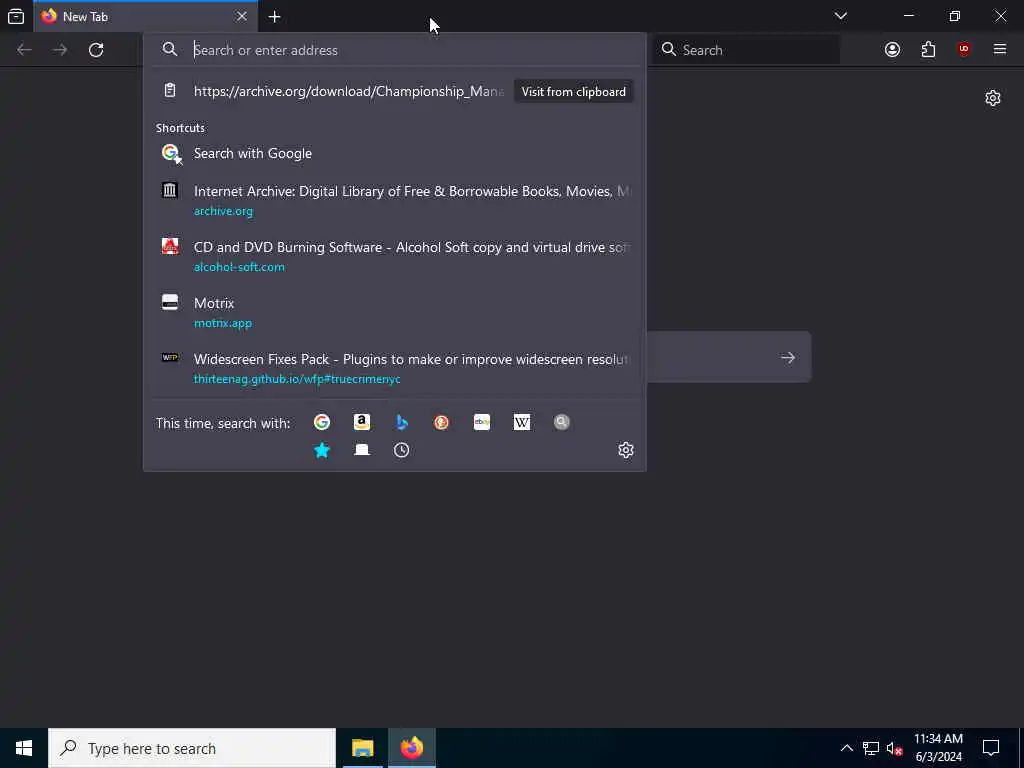1024x768 pixels.
Task: Open the uBlock Origin extension icon
Action: pos(964,50)
